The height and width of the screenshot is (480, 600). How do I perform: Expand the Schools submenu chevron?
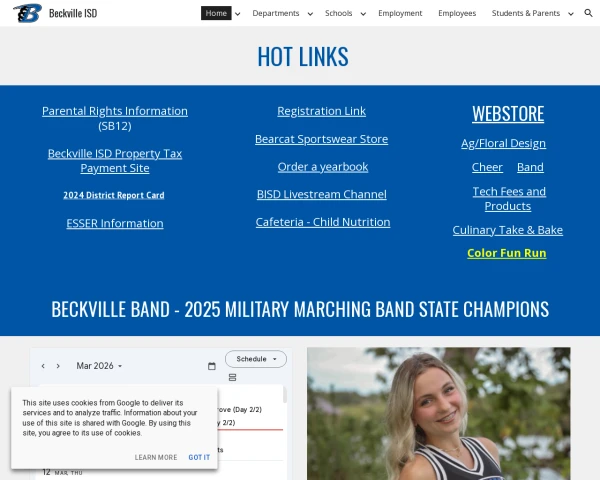[x=363, y=14]
